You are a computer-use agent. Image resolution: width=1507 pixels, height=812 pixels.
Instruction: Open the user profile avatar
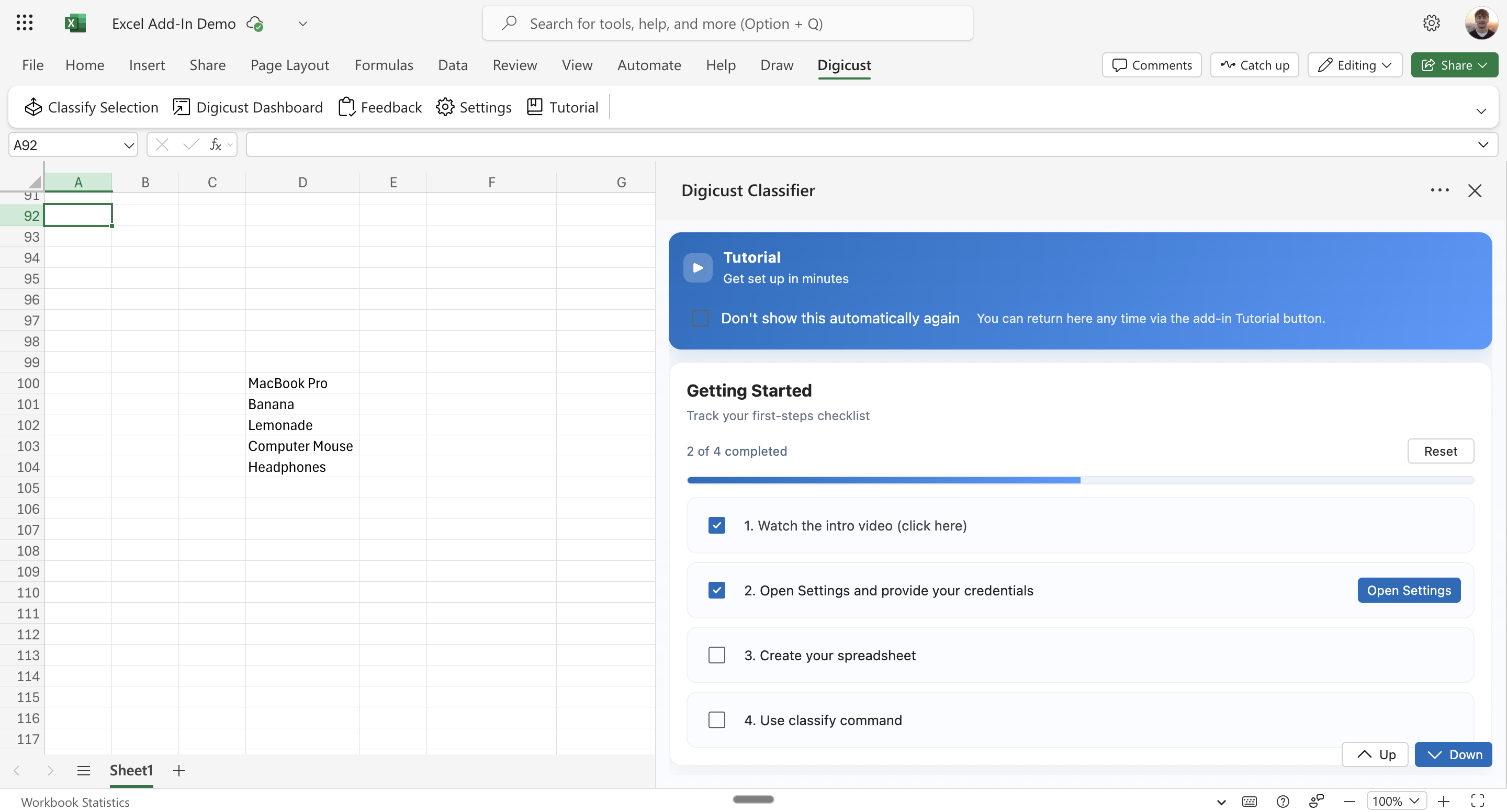coord(1481,24)
